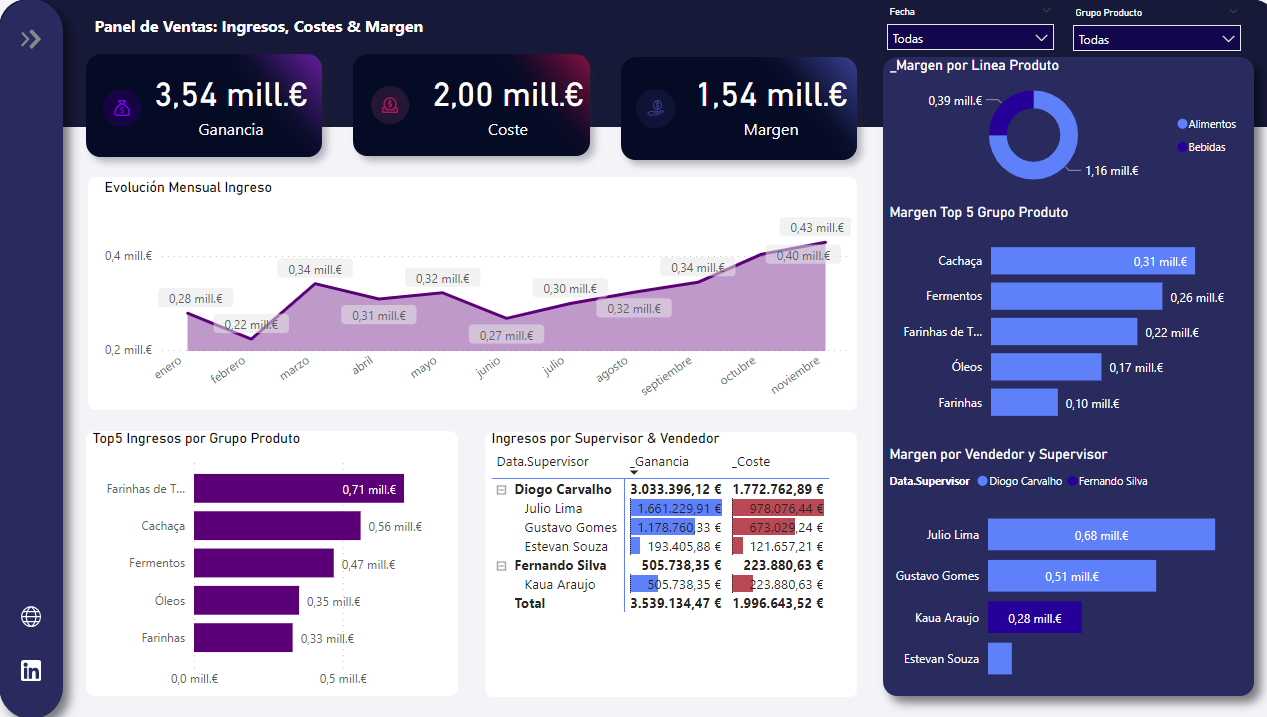Viewport: 1267px width, 717px height.
Task: Click the money bag Ganancia icon
Action: [x=121, y=107]
